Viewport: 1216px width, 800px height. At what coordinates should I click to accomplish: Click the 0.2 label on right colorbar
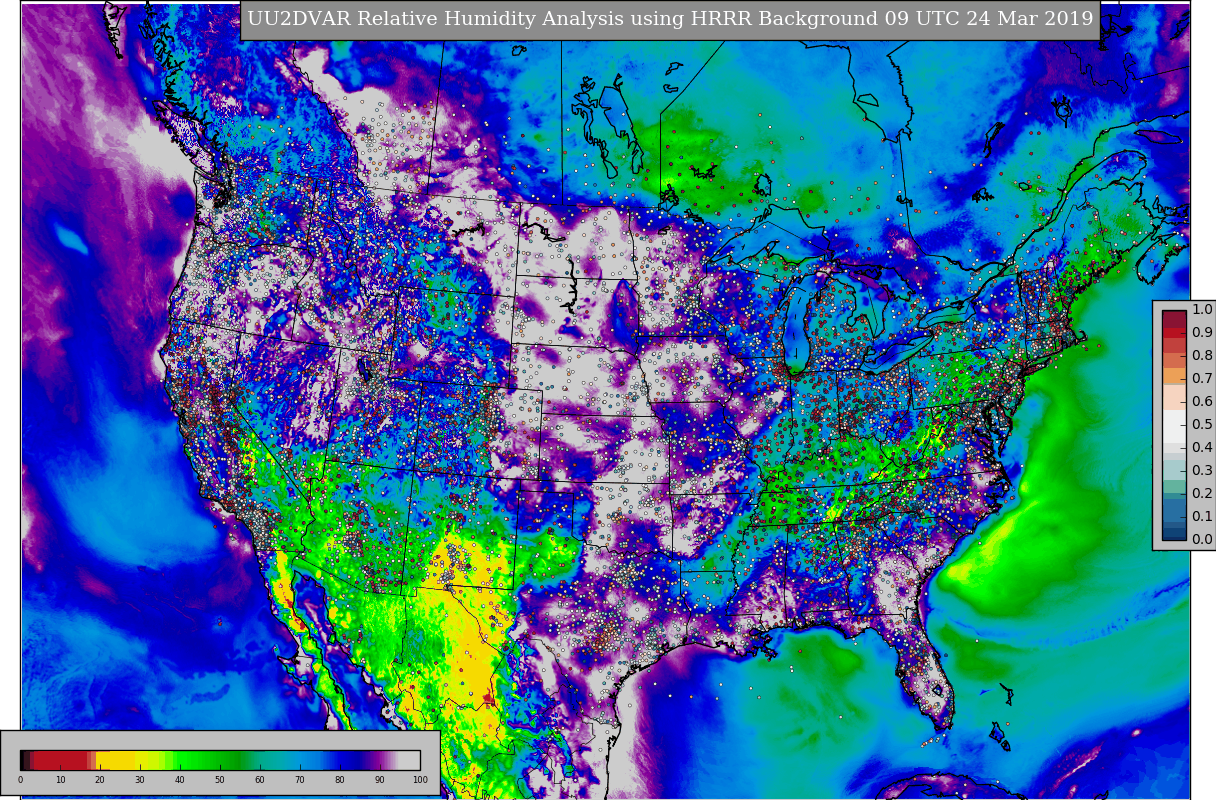click(1202, 494)
